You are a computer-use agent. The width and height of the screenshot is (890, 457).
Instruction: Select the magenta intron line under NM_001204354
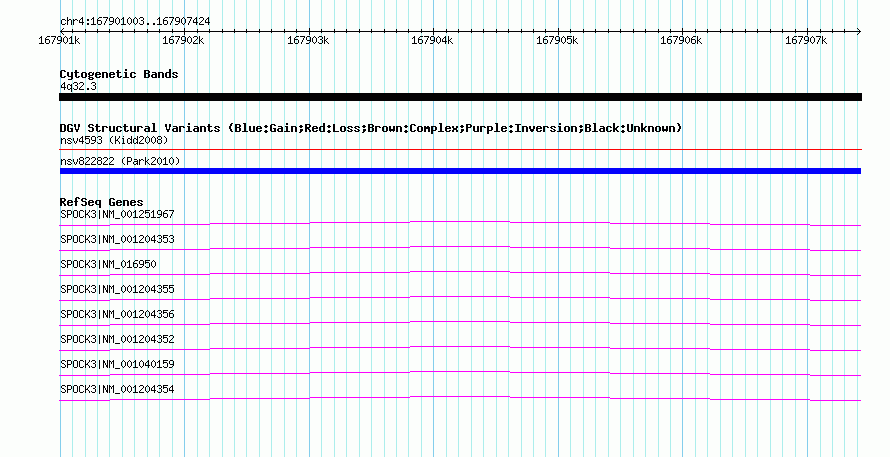coord(460,397)
